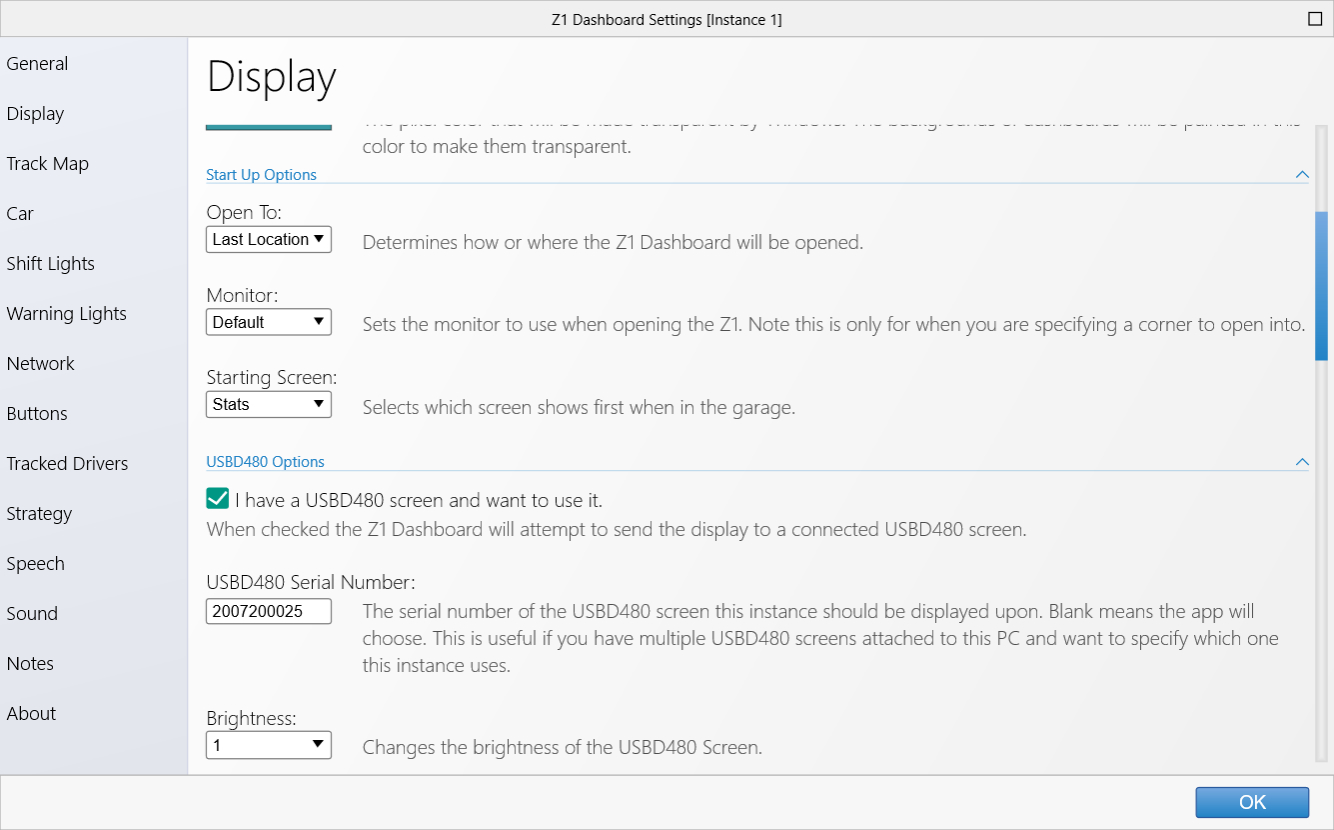Click the 'Monitor:' label
Viewport: 1334px width, 830px height.
pos(242,296)
